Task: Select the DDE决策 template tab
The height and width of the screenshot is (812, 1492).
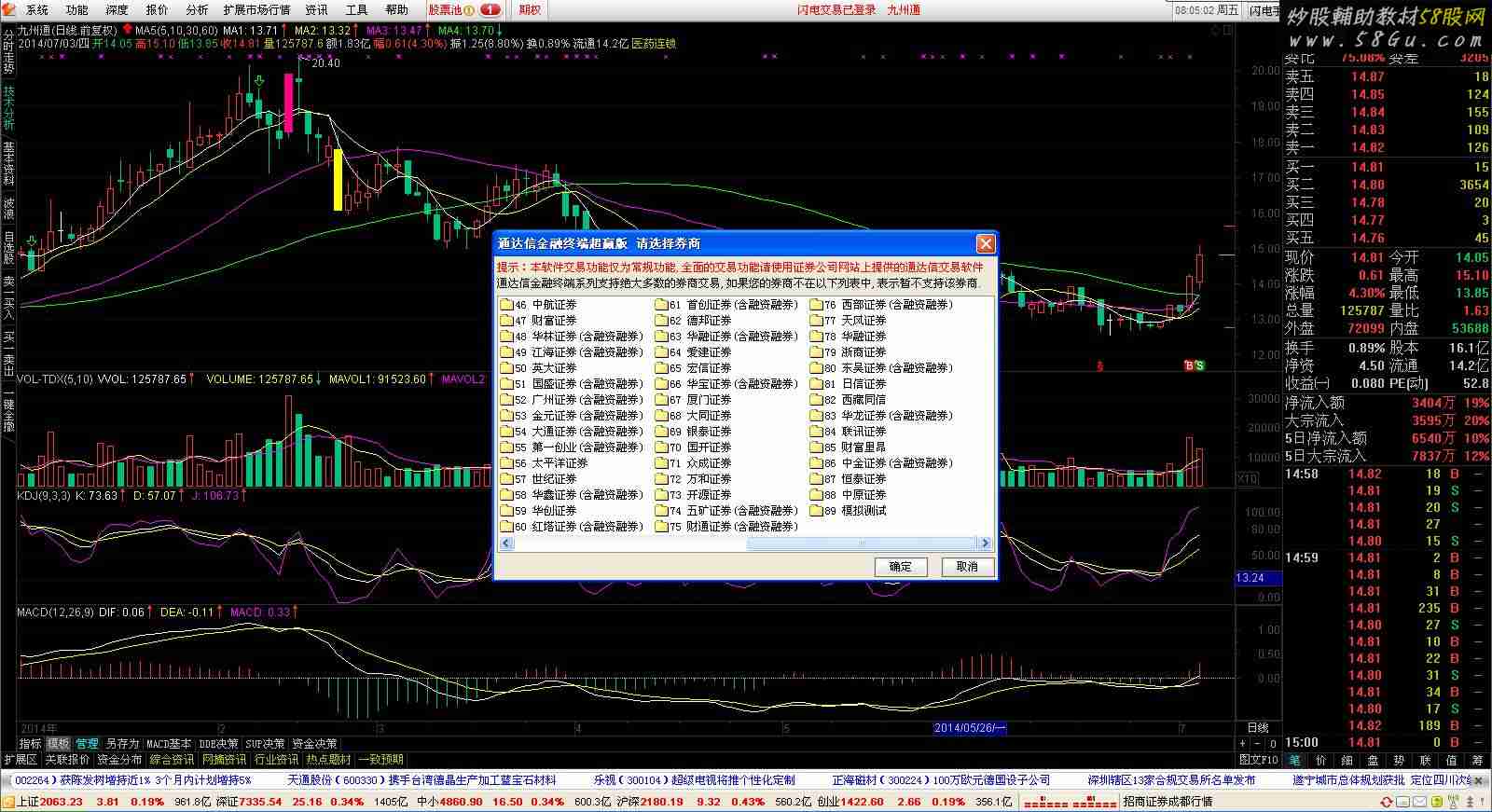Action: [x=218, y=744]
